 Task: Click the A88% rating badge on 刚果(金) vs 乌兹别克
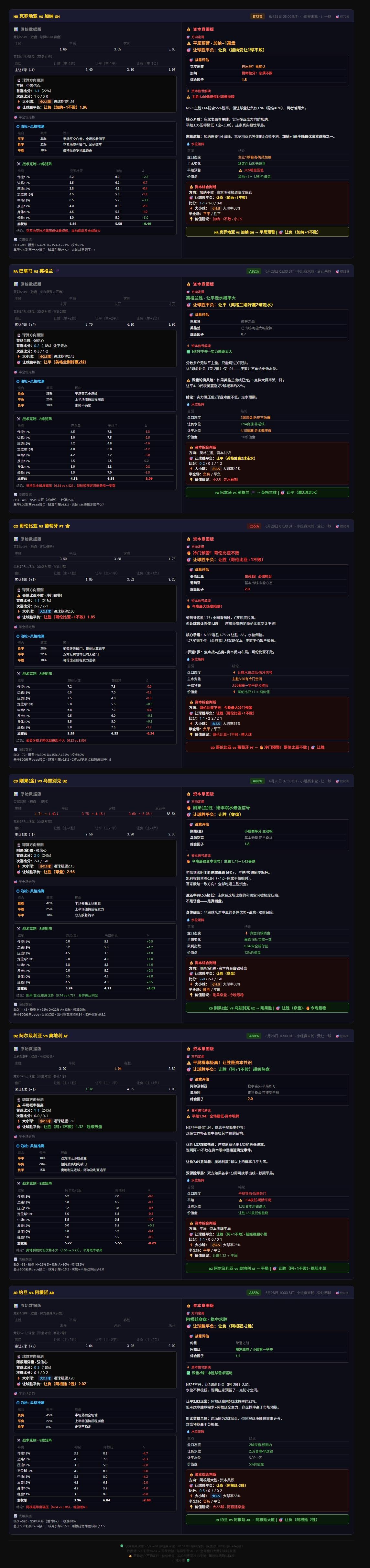[x=257, y=781]
